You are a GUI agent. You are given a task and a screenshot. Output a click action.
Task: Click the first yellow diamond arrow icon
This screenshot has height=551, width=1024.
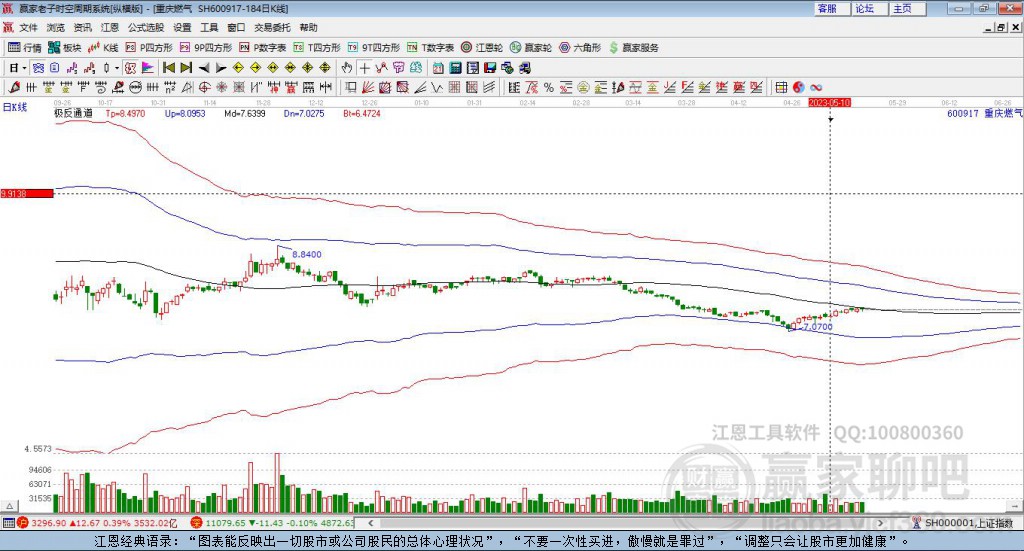238,68
